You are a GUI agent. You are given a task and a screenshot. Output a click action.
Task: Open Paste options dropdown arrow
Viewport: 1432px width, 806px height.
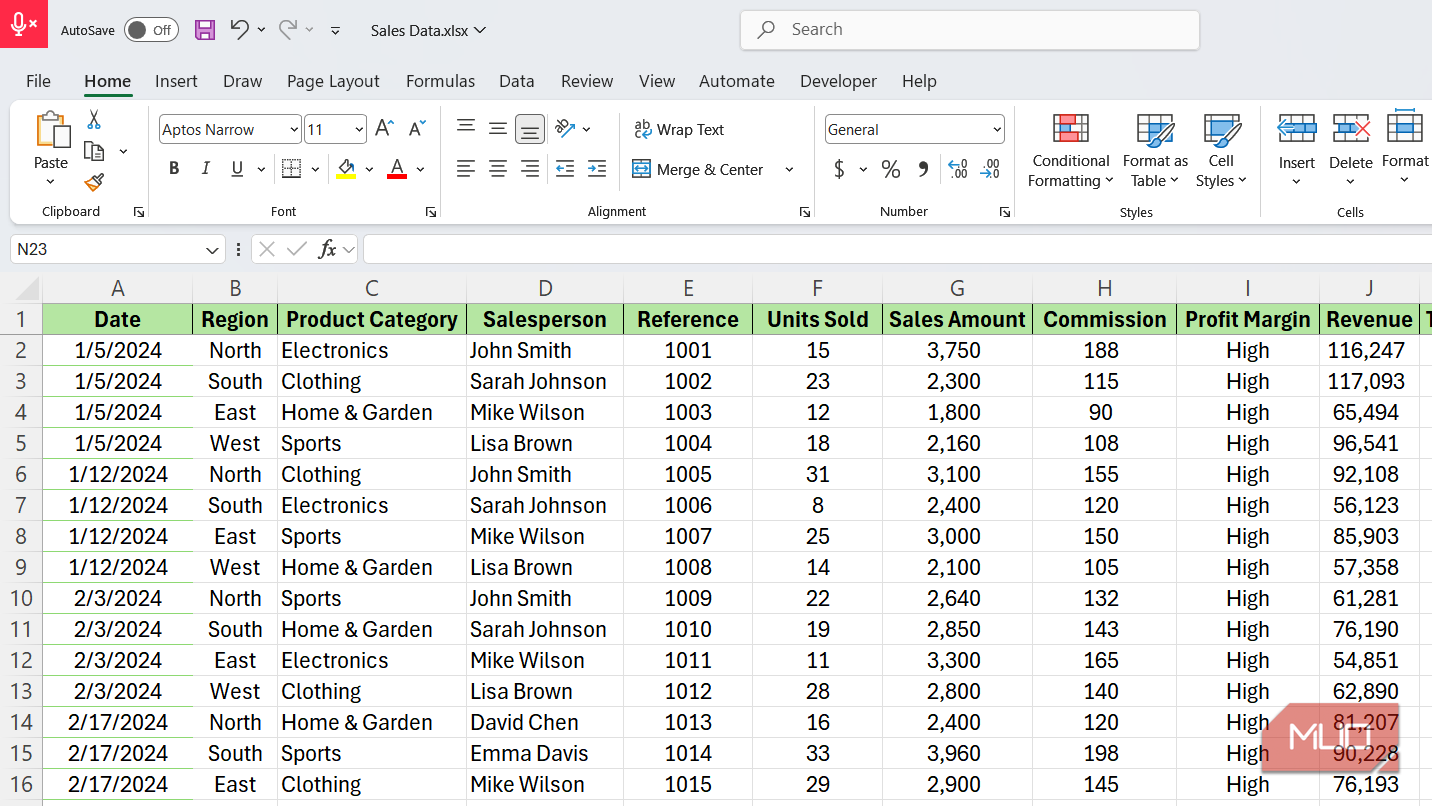[x=51, y=182]
